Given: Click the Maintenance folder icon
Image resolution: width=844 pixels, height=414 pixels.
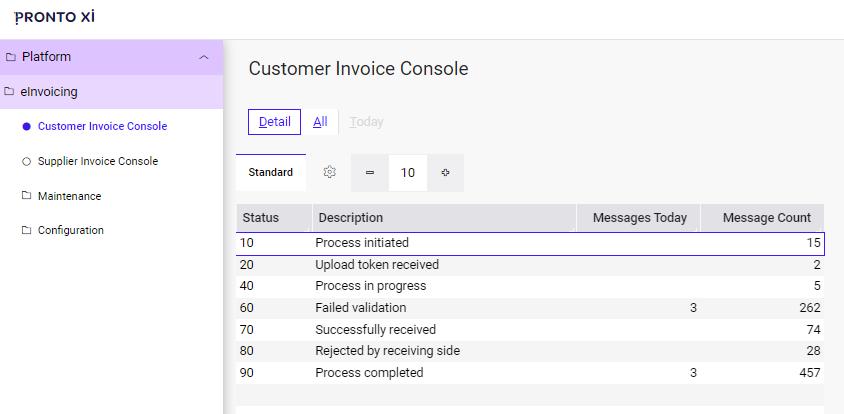Looking at the screenshot, I should click(27, 196).
